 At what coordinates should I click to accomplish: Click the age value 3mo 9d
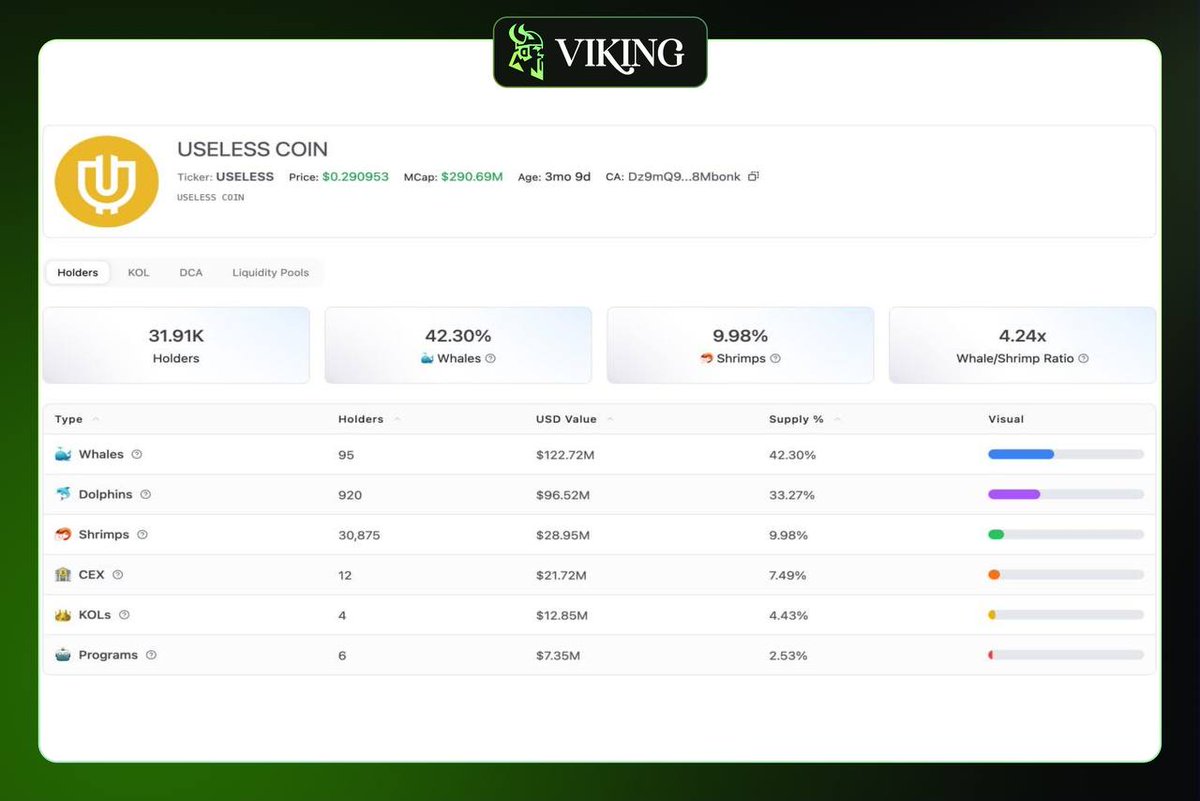point(568,176)
